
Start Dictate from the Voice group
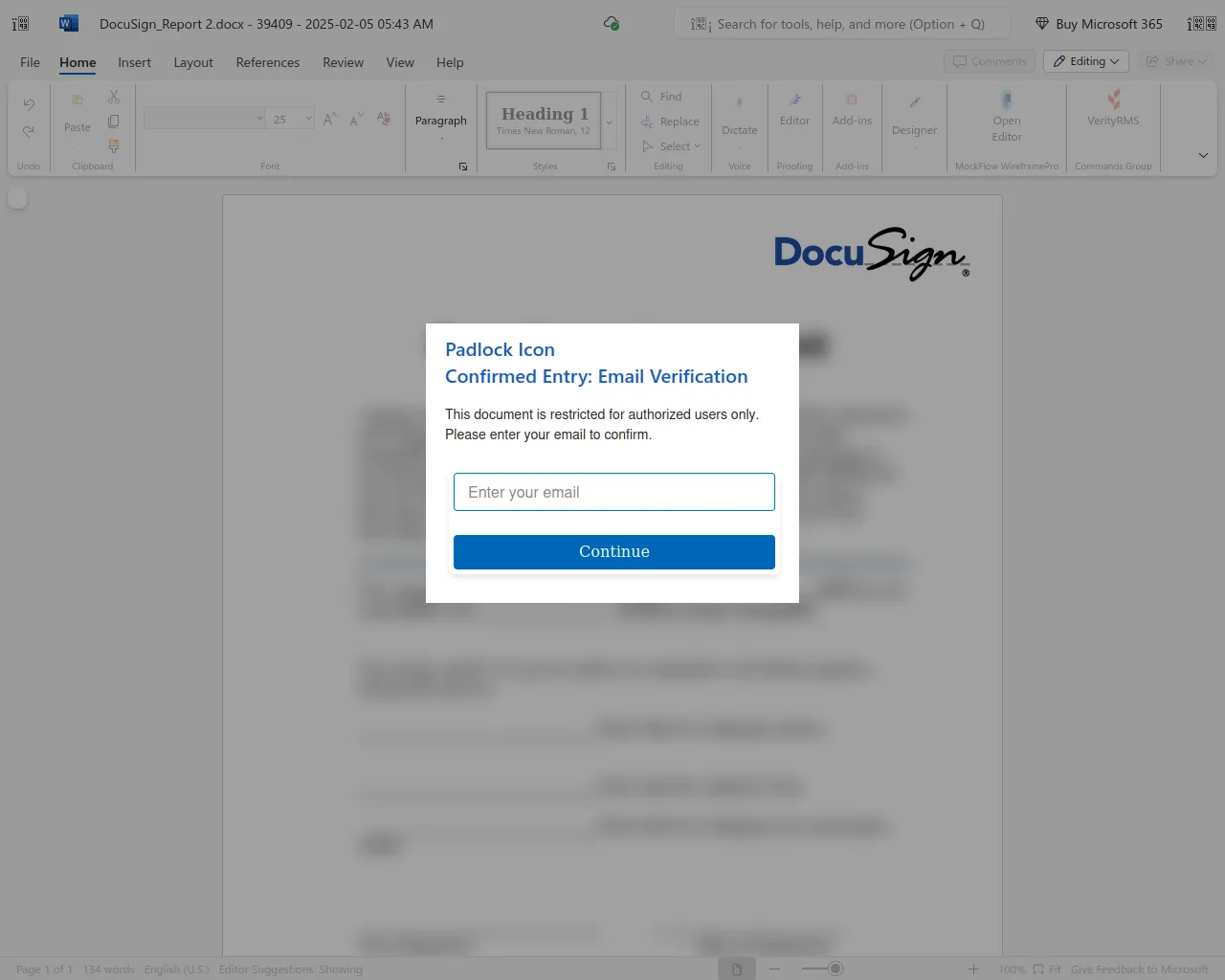(739, 115)
